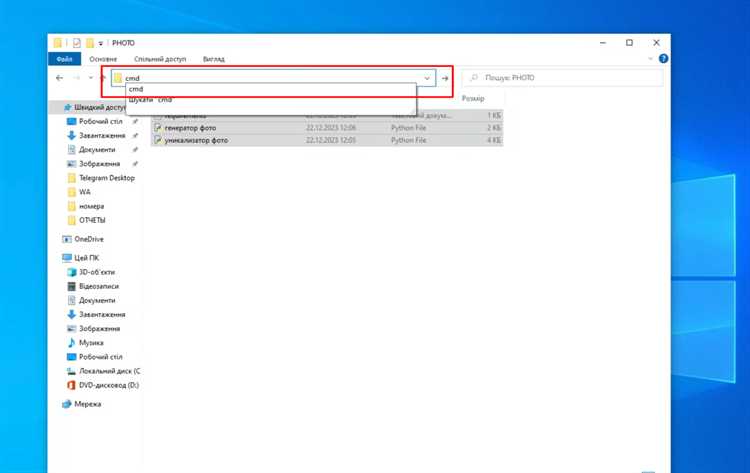Screen dimensions: 750x473
Task: Open the WA folder in sidebar
Action: 84,192
